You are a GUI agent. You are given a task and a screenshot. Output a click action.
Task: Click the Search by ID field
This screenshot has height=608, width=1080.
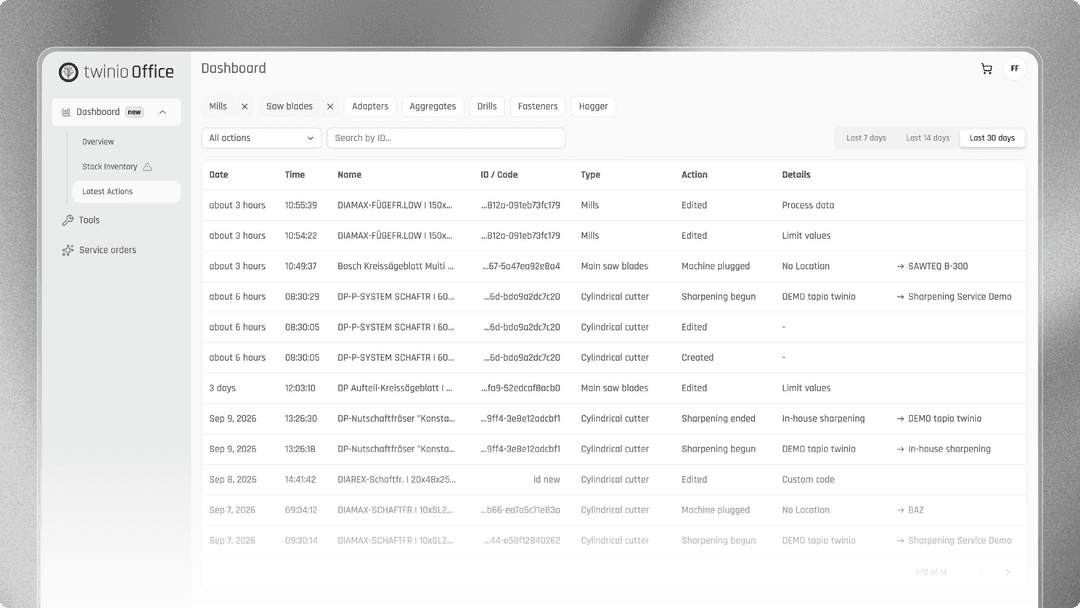pos(446,138)
